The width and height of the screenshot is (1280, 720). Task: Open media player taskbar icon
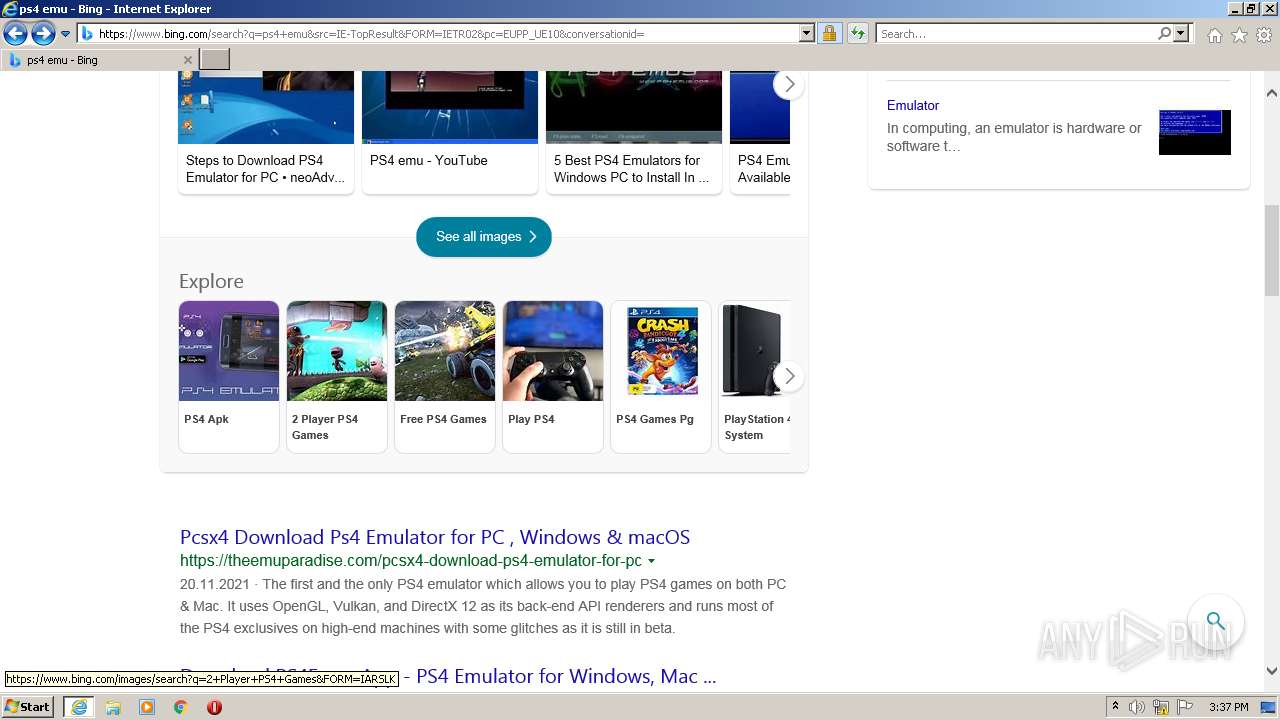point(147,707)
